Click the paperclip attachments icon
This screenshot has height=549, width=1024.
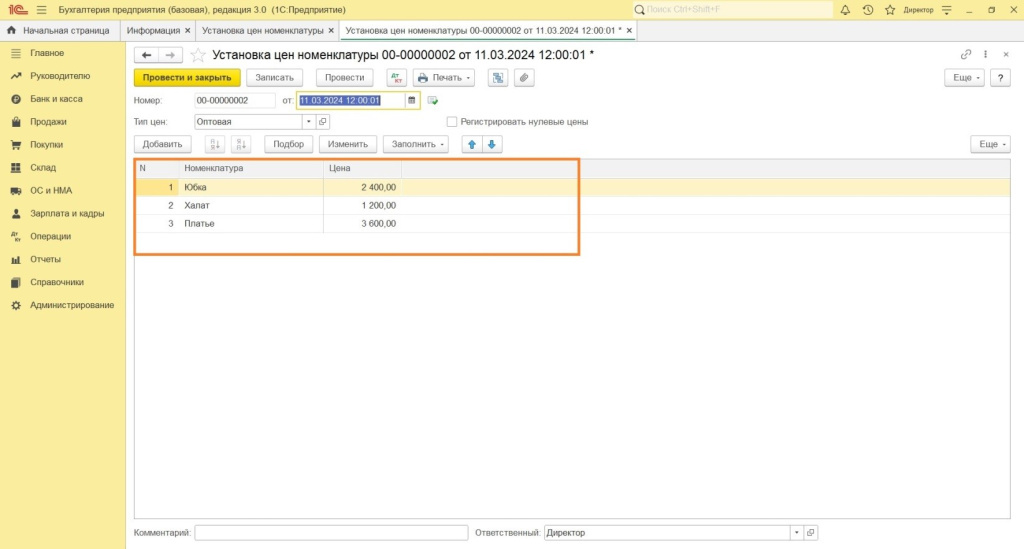(x=521, y=78)
